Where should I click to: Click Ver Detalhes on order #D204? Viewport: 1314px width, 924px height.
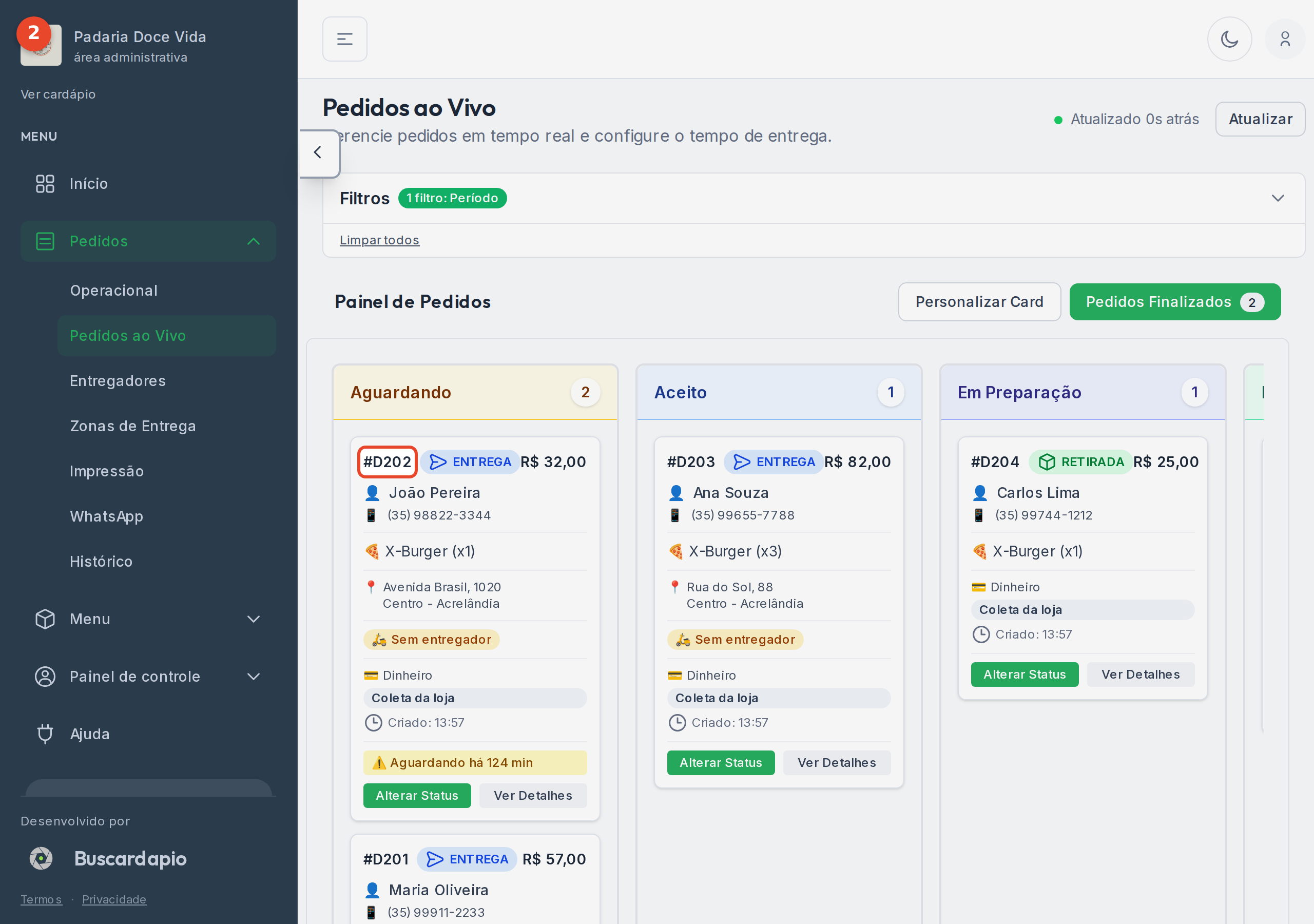[1141, 675]
